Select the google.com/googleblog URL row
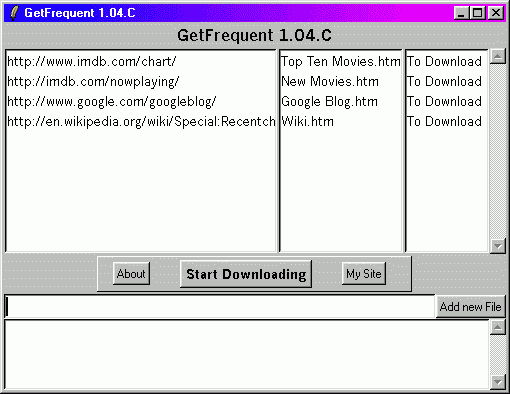 coord(141,102)
